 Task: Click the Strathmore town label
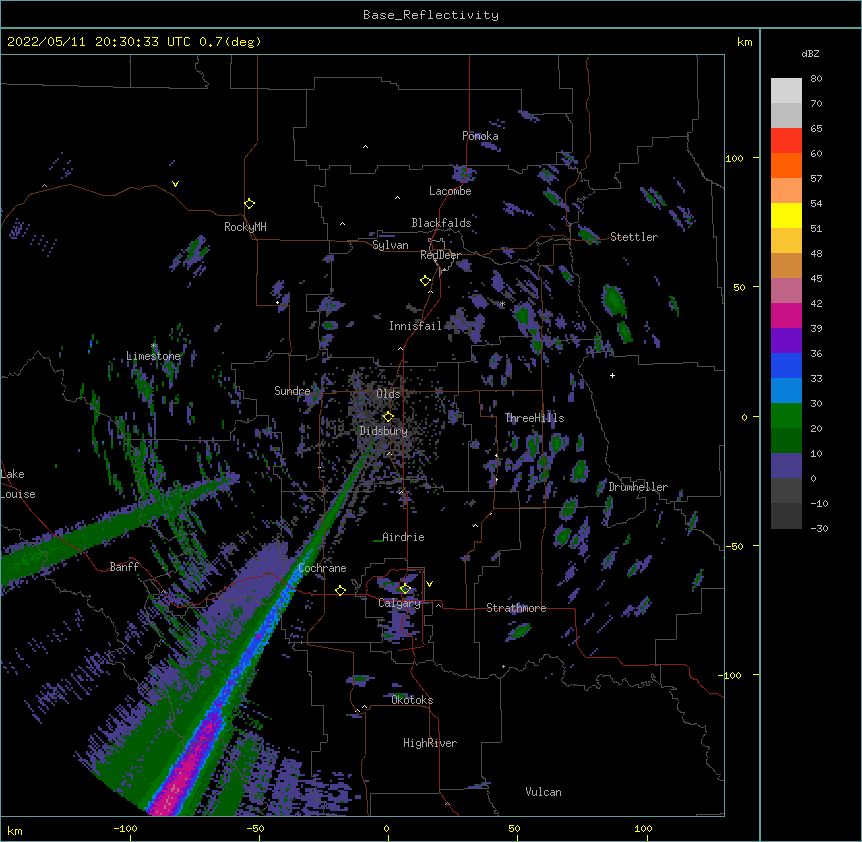click(x=516, y=608)
